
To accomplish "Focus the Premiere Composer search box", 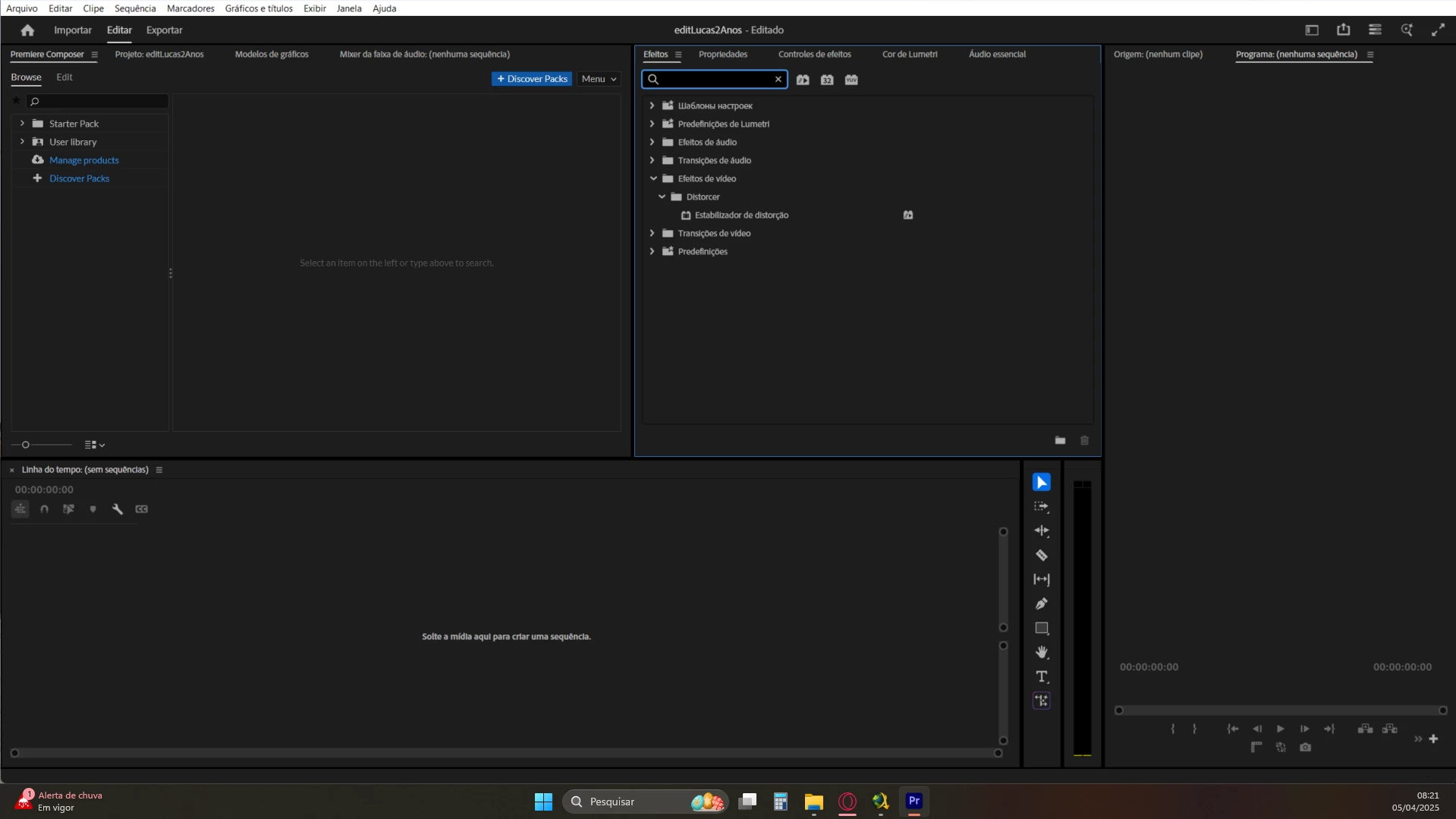I will coord(97,101).
